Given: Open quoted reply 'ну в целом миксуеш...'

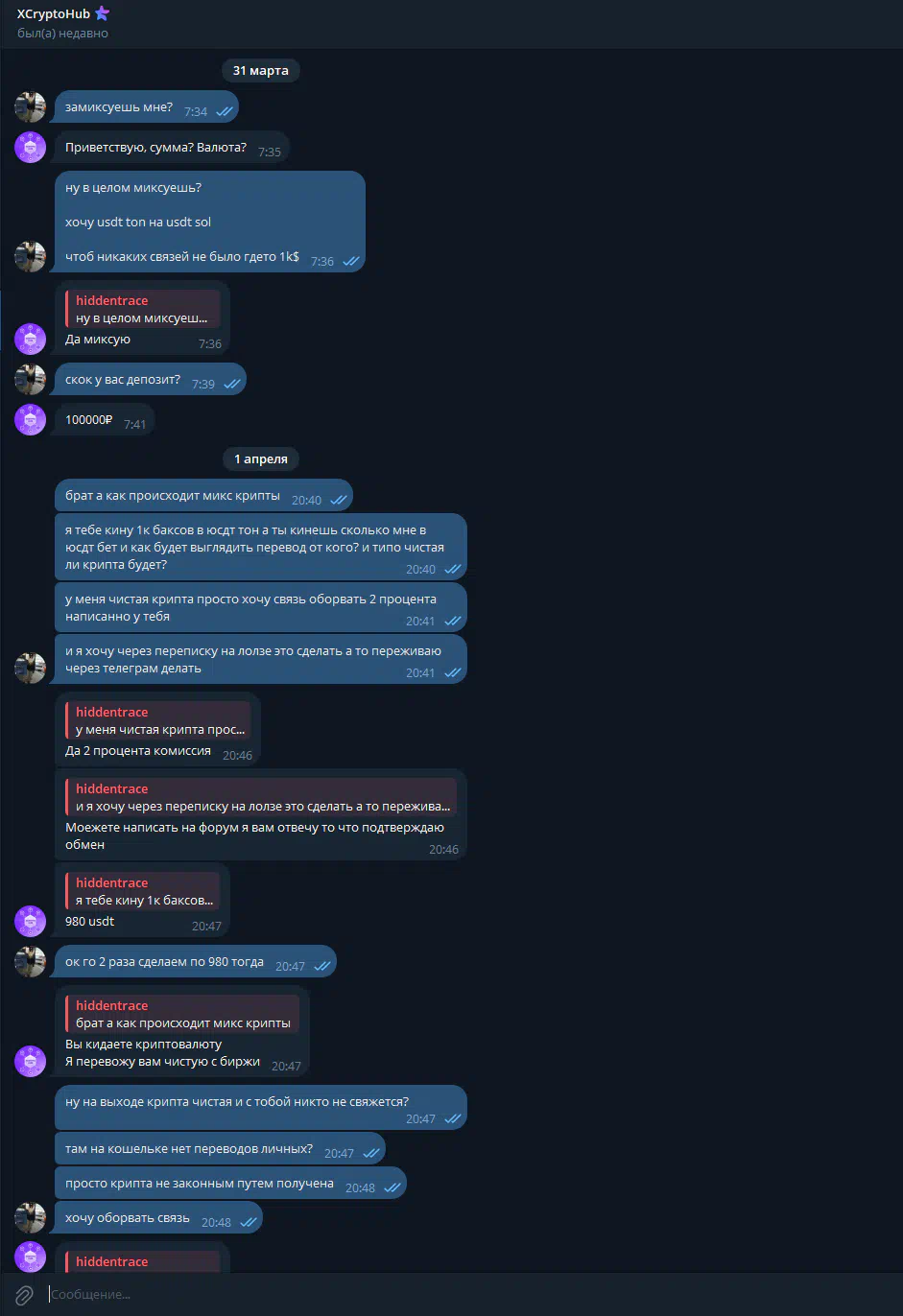Looking at the screenshot, I should click(x=143, y=309).
